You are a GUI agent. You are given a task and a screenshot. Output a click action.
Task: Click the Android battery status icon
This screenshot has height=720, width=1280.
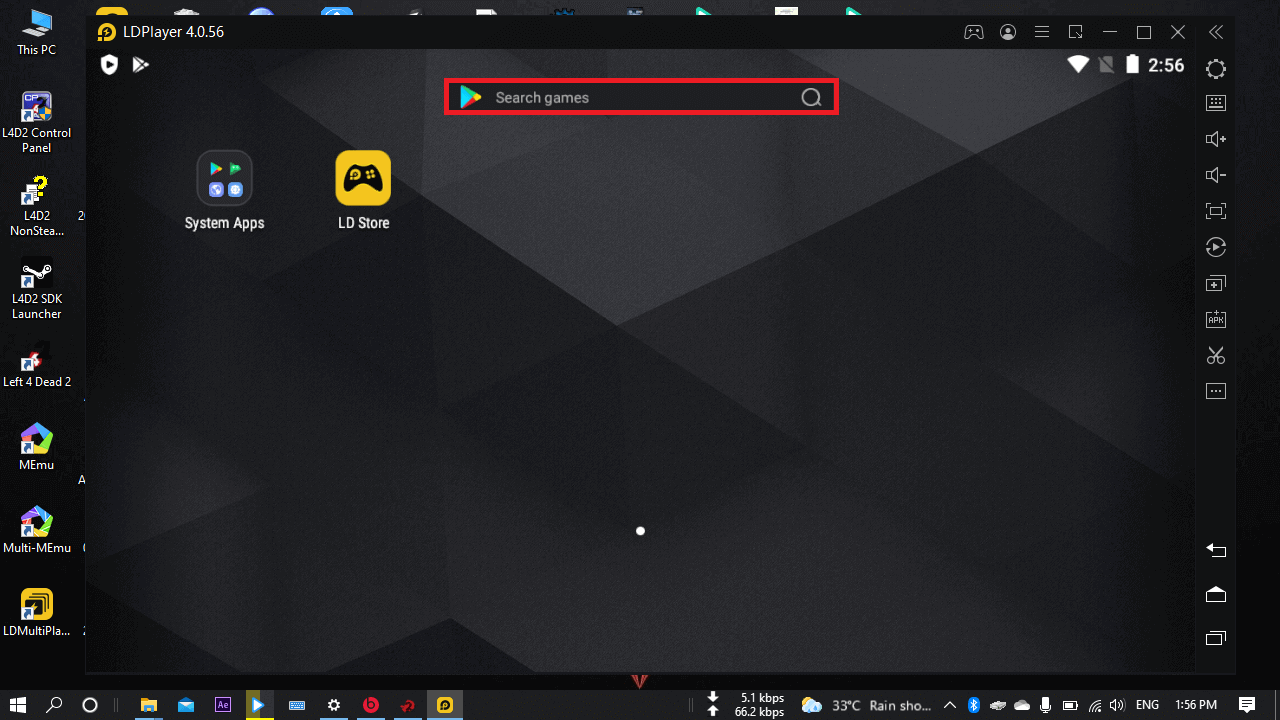pos(1132,65)
